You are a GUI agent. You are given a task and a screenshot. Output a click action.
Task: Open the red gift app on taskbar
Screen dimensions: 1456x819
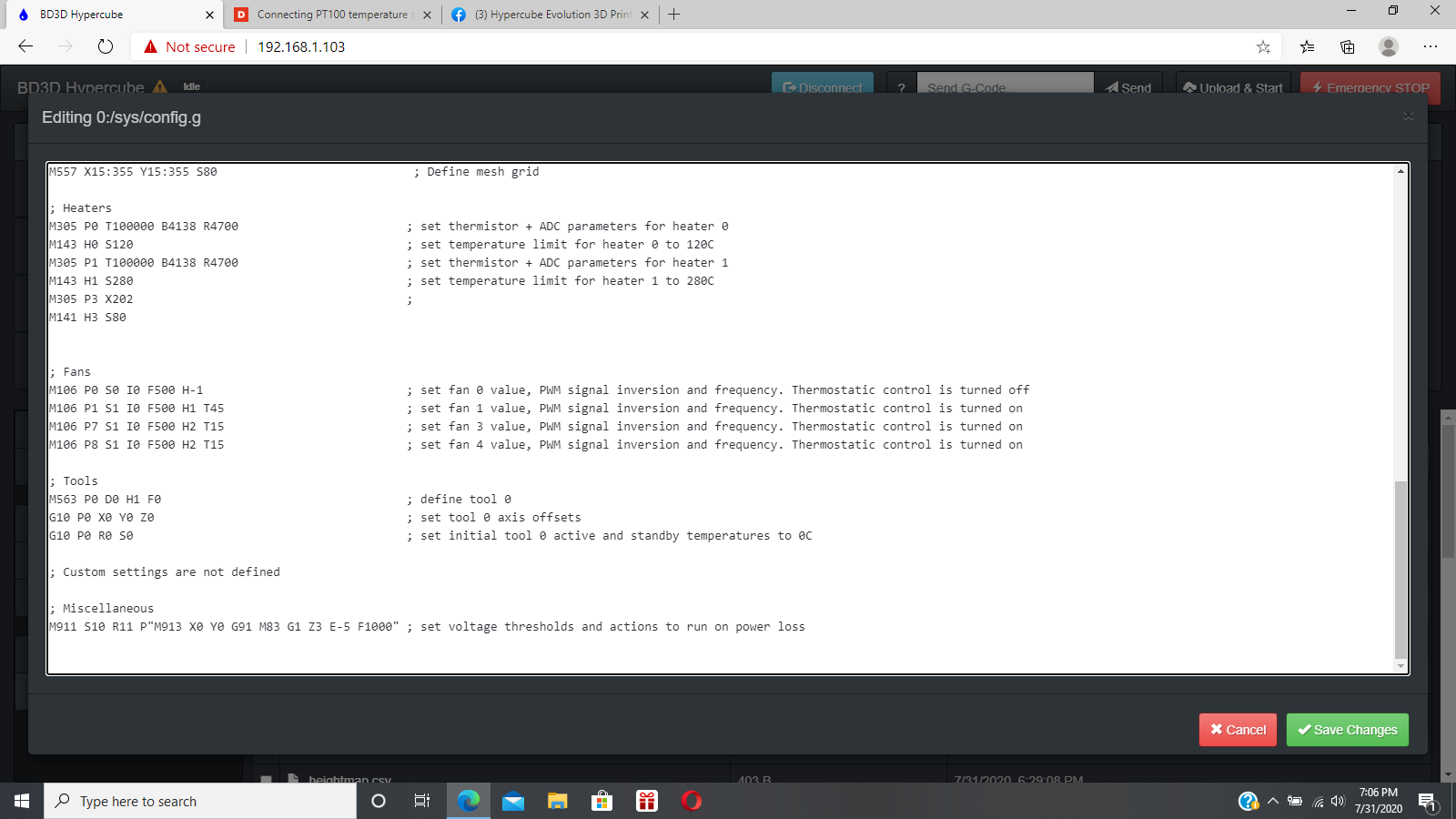click(x=647, y=801)
